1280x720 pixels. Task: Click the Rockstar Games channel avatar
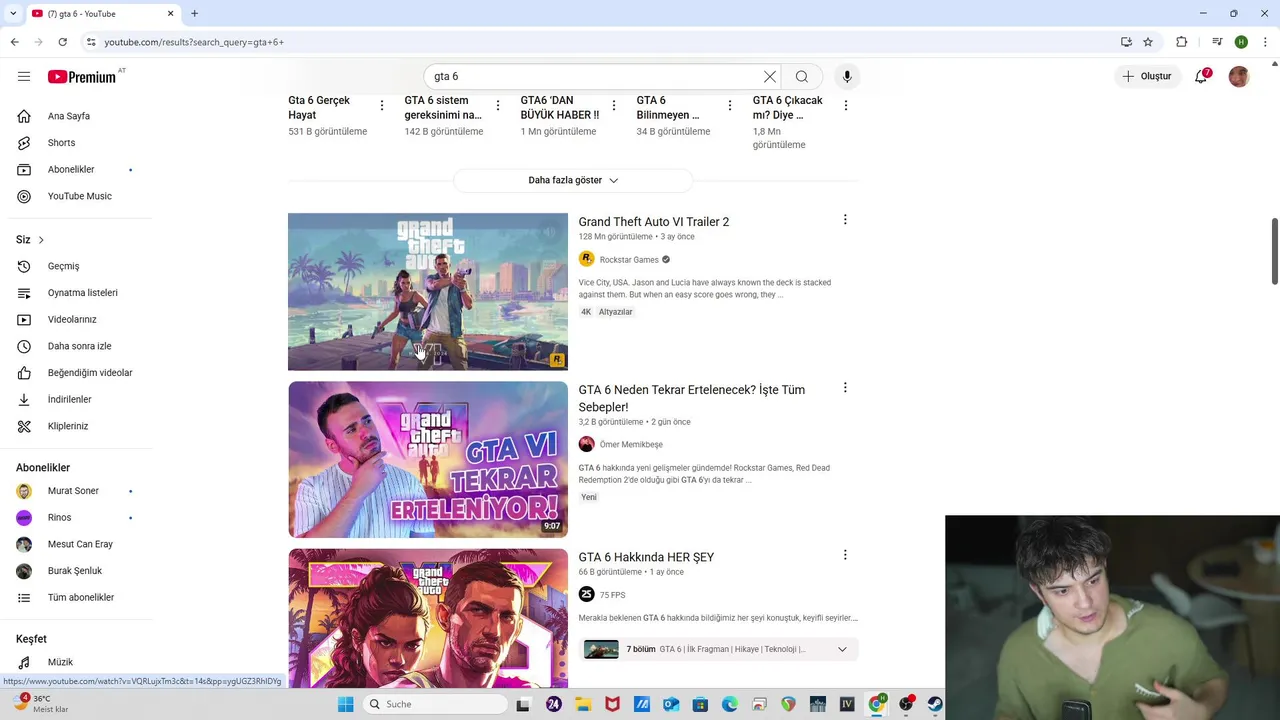(587, 259)
